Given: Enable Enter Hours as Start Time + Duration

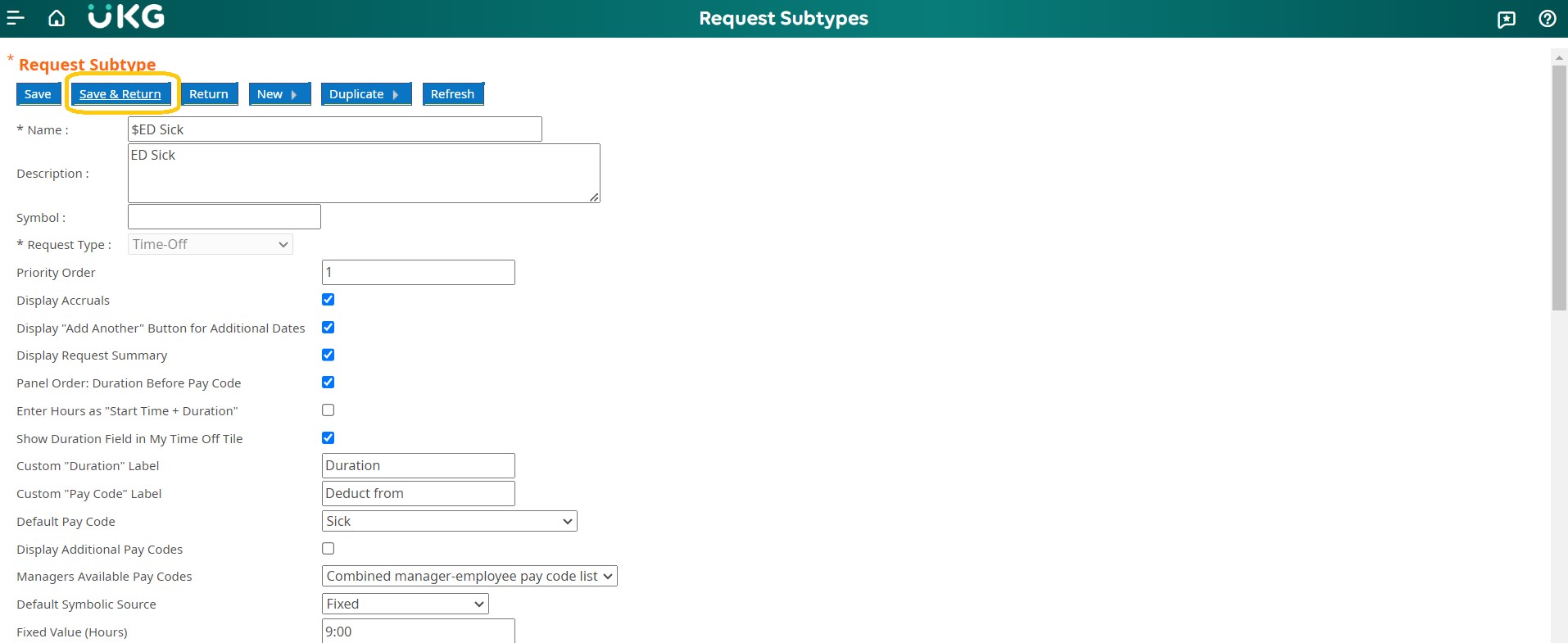Looking at the screenshot, I should pos(329,410).
